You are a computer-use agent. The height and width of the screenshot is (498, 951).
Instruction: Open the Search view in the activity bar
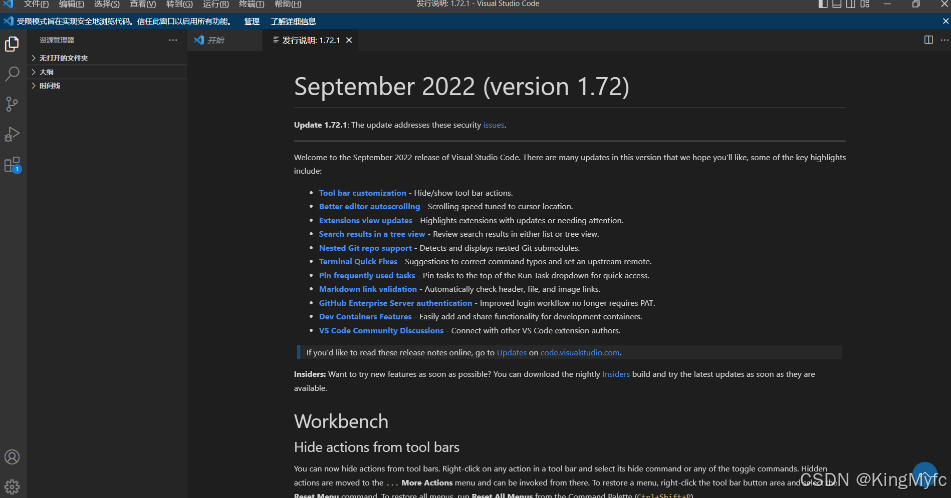click(x=12, y=74)
